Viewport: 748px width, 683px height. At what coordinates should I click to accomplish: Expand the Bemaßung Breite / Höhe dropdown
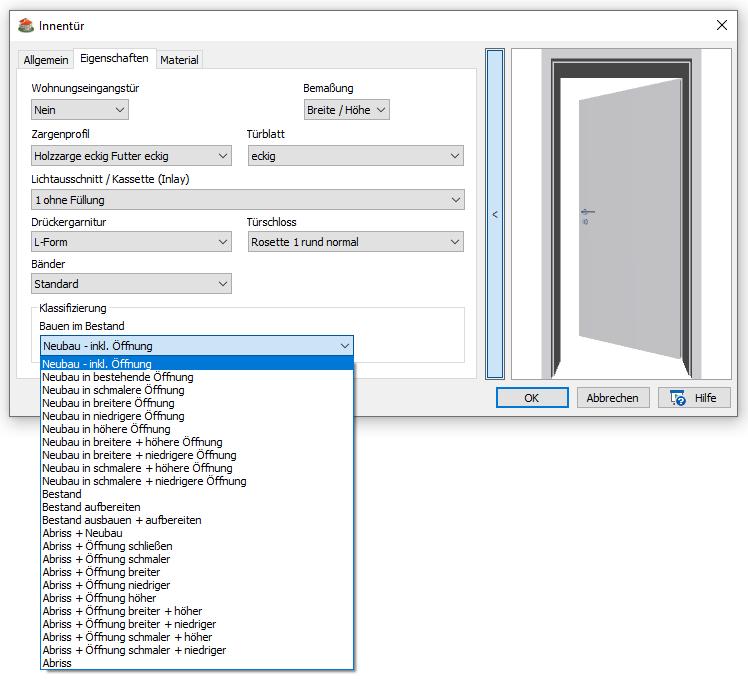coord(346,110)
